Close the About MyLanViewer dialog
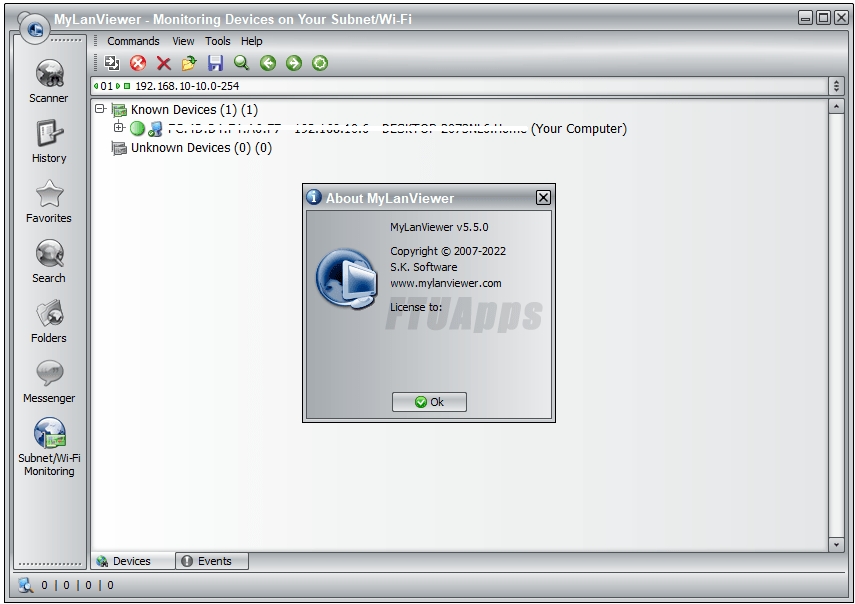 coord(543,197)
